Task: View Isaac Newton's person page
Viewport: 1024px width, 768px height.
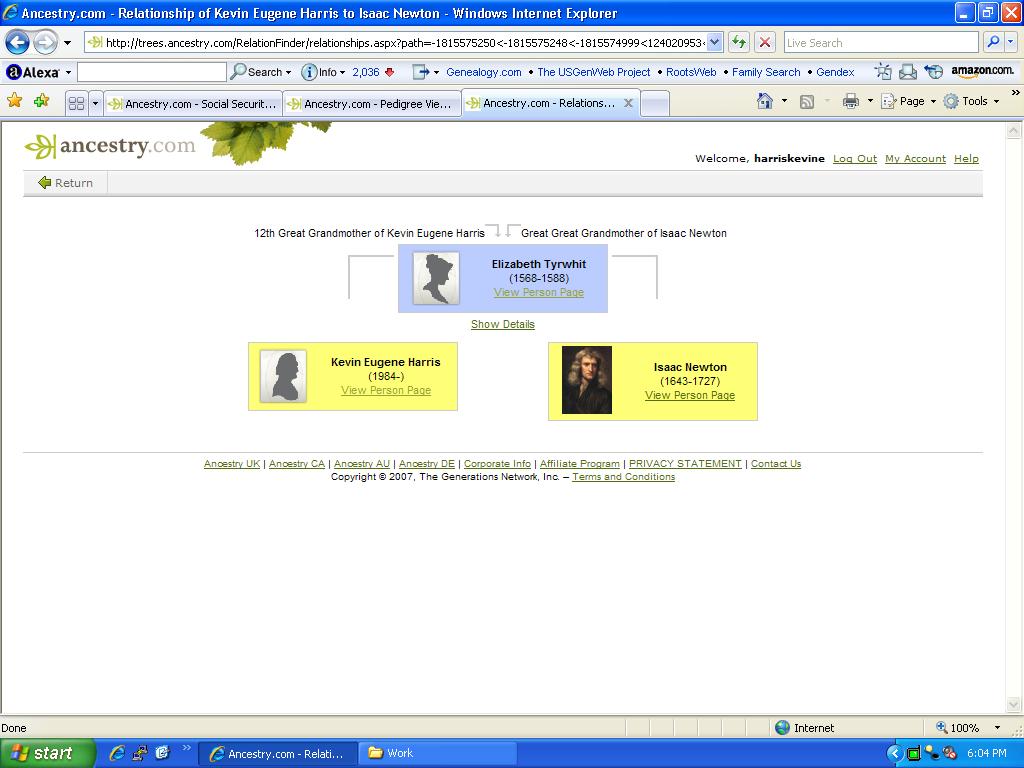Action: (x=690, y=396)
